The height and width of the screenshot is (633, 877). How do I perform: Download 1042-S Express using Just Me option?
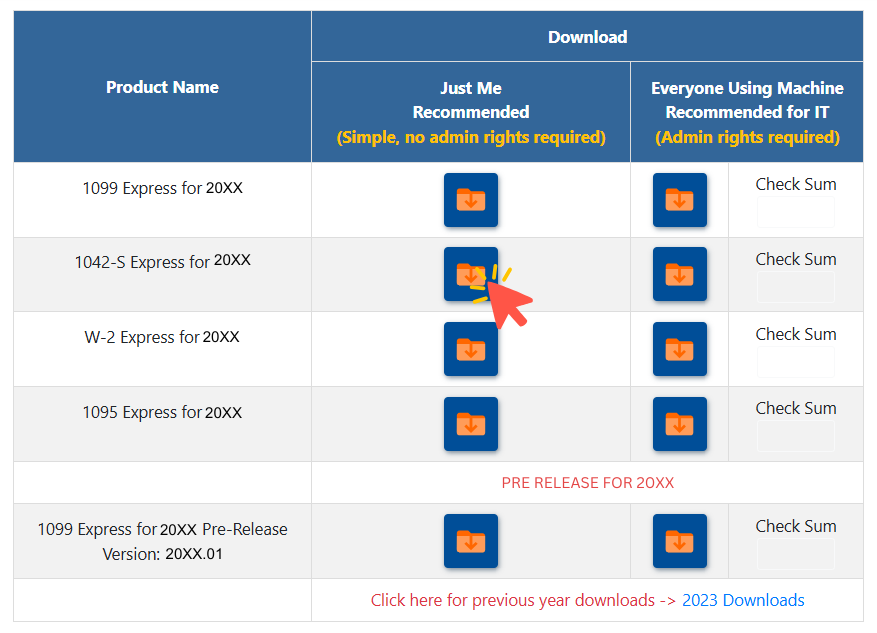(470, 274)
